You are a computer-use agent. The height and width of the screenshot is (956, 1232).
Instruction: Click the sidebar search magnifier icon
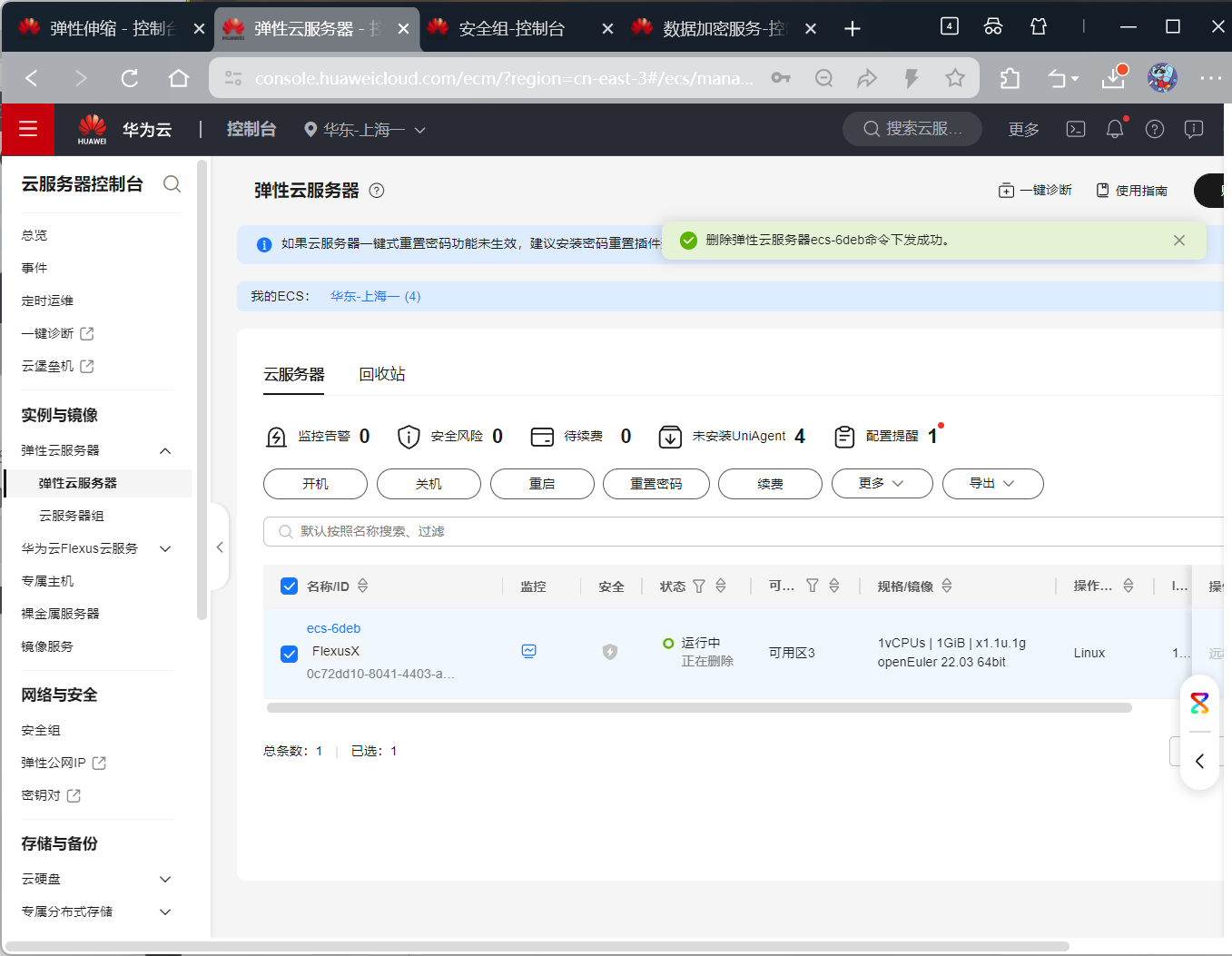tap(172, 184)
